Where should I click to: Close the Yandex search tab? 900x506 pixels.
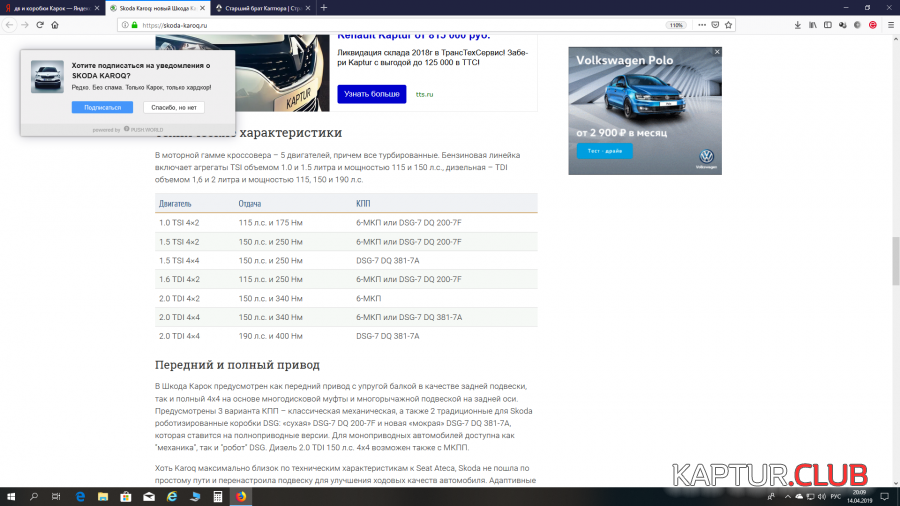pyautogui.click(x=96, y=8)
